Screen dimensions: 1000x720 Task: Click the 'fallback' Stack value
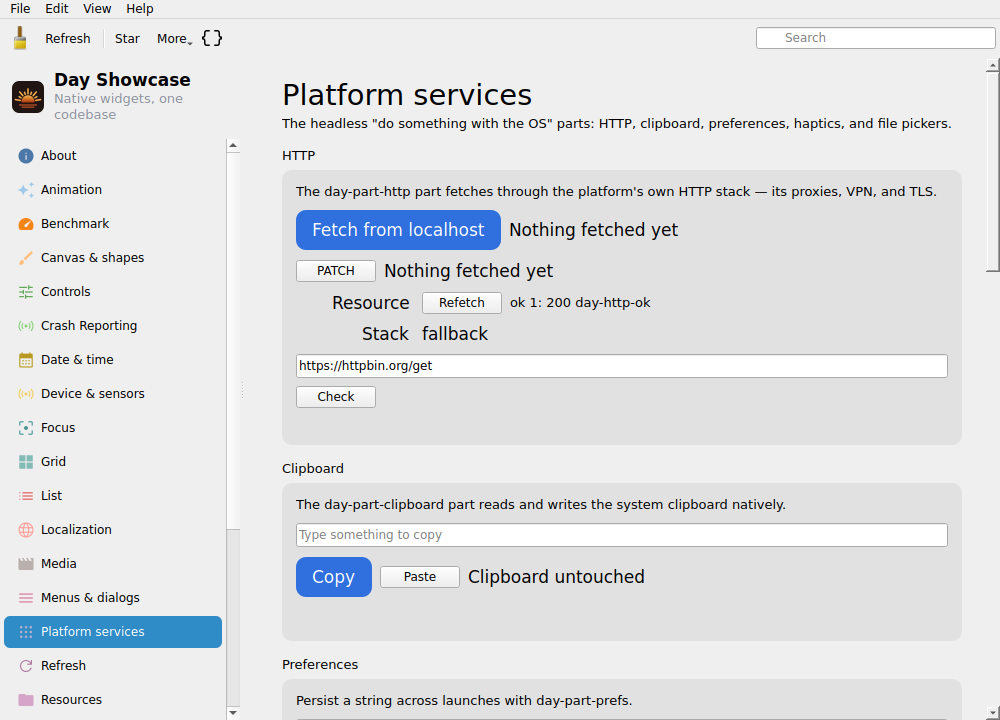pyautogui.click(x=455, y=334)
